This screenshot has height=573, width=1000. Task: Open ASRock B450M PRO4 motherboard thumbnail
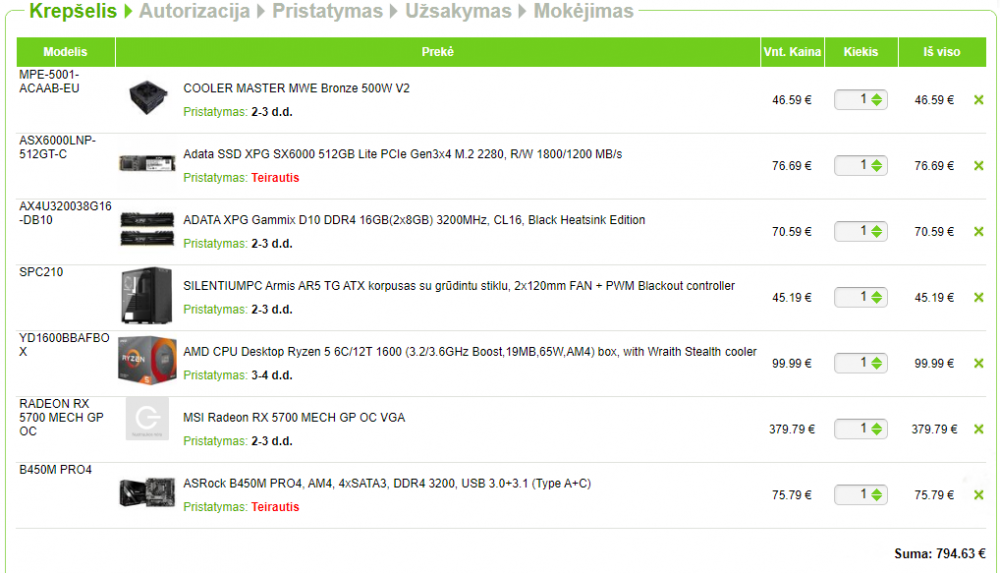pos(147,493)
